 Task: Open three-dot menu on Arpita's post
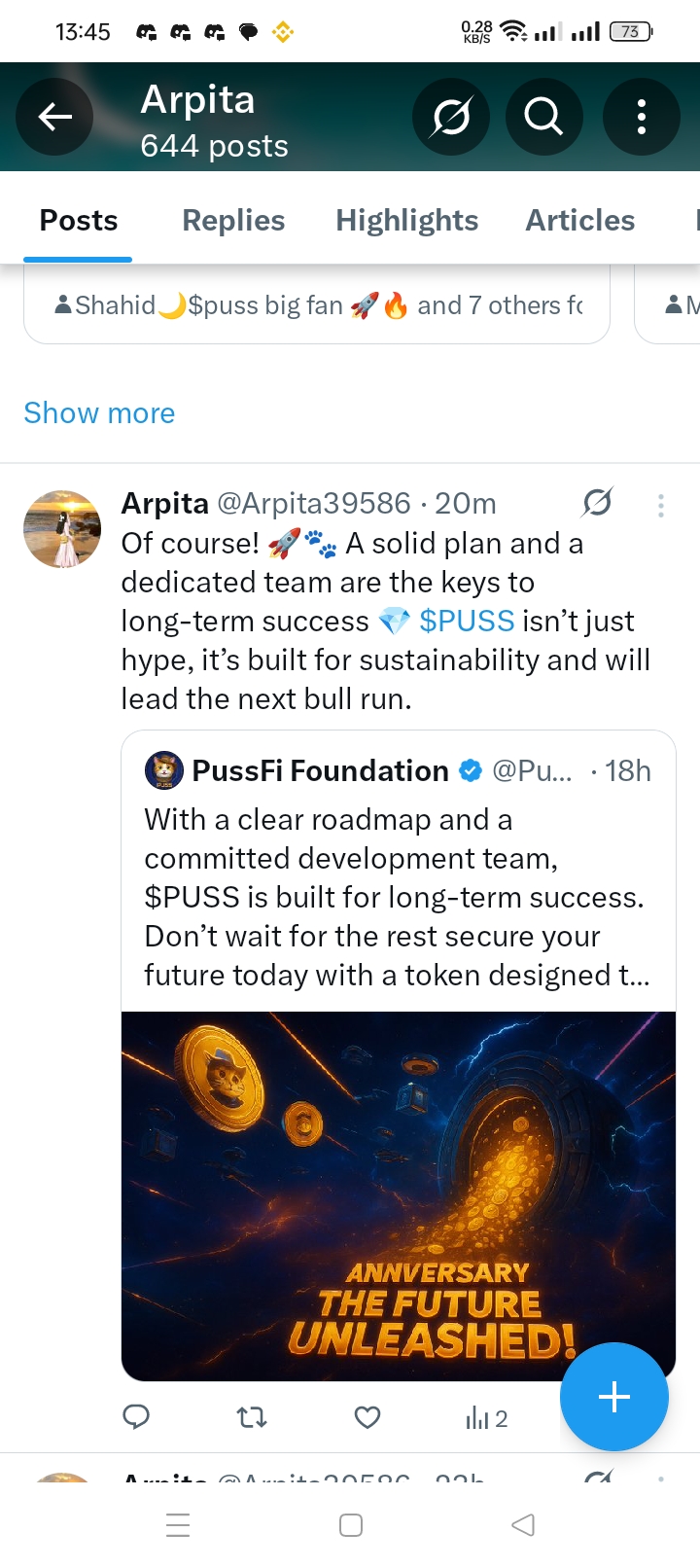660,505
